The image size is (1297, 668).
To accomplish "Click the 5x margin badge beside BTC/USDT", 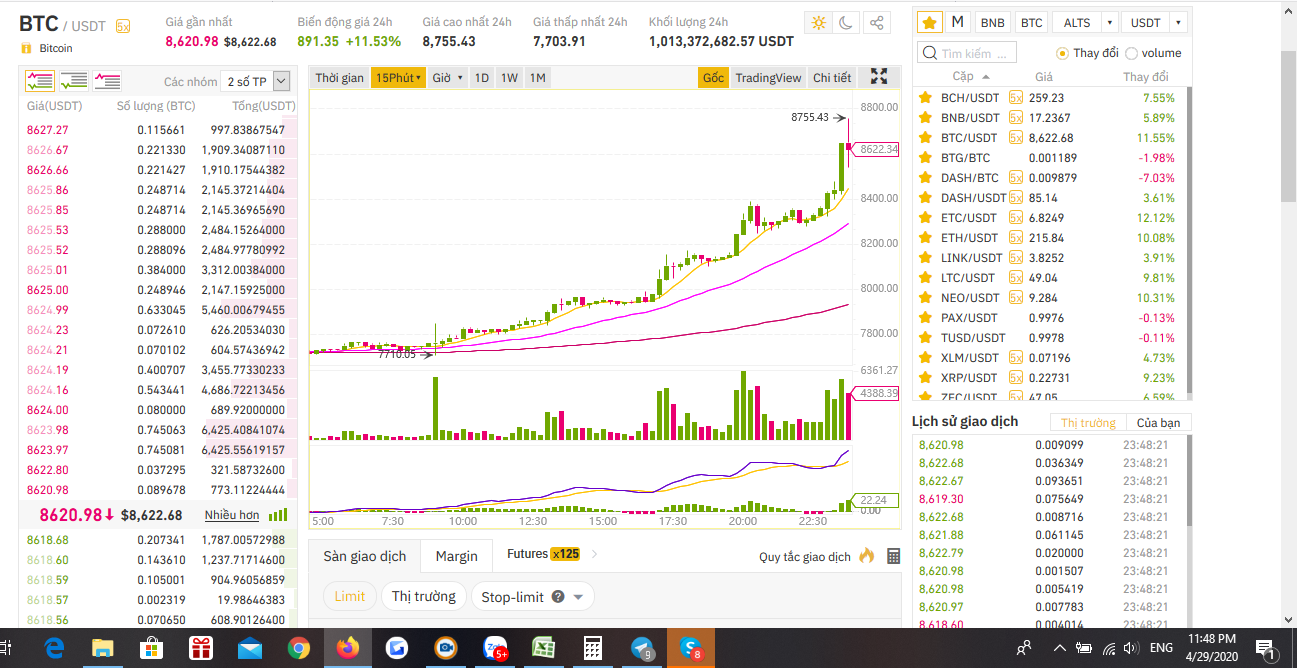I will (x=123, y=26).
